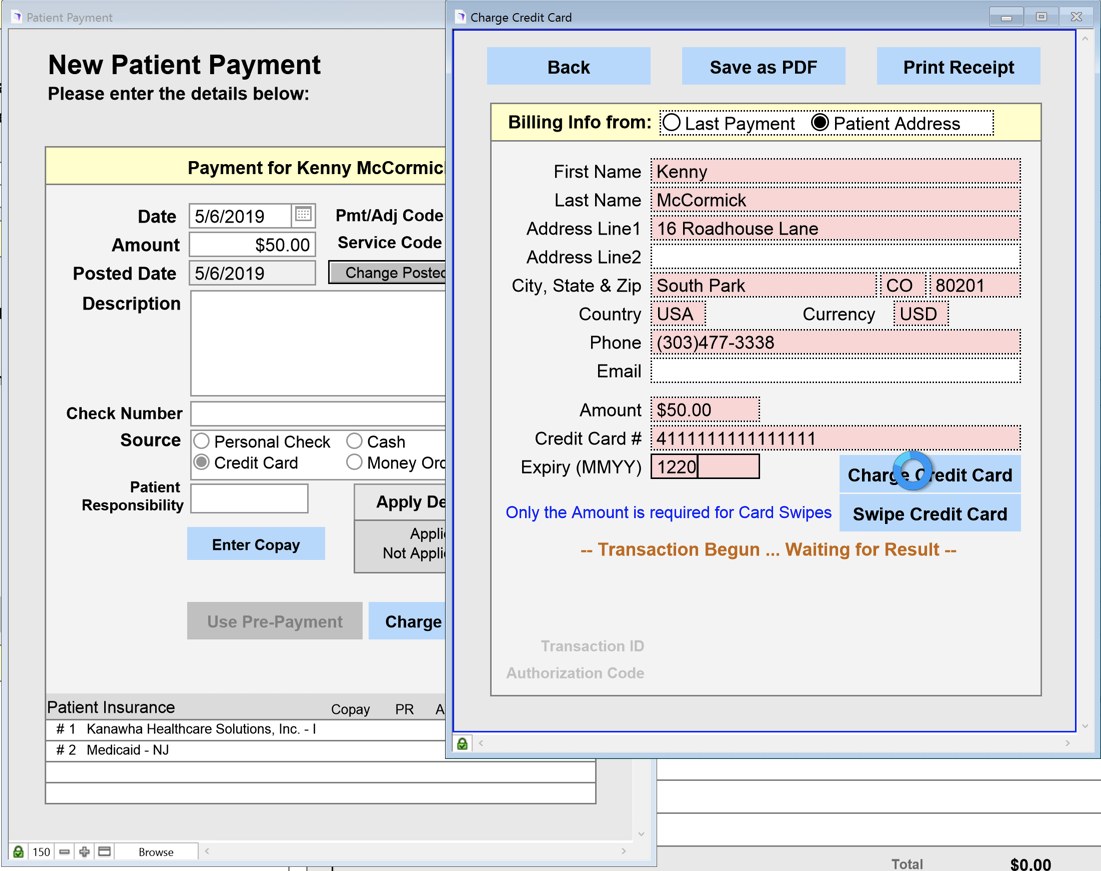1101x871 pixels.
Task: Click the Swipe Credit Card button
Action: [x=929, y=514]
